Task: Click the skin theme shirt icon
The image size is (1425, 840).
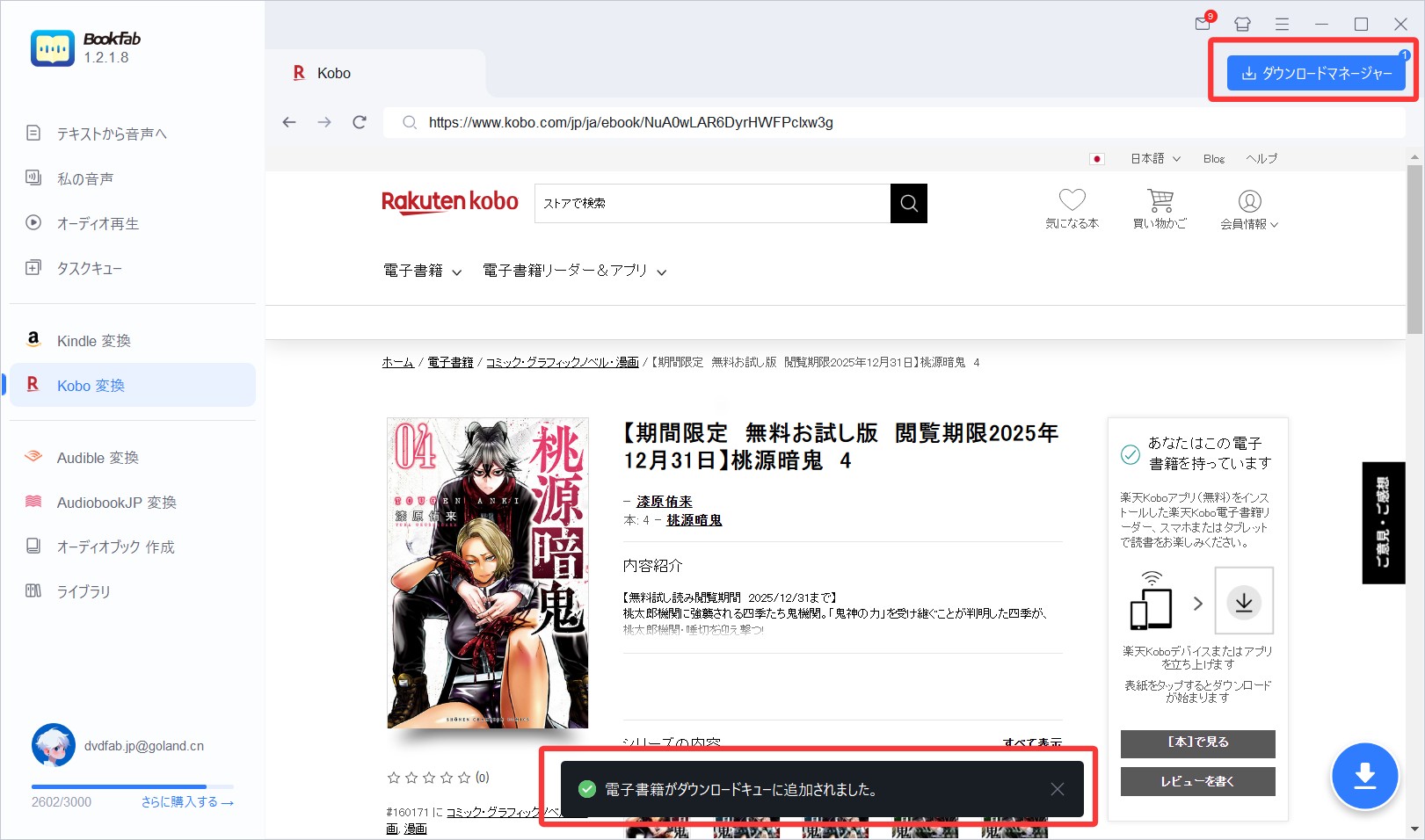Action: click(x=1242, y=25)
